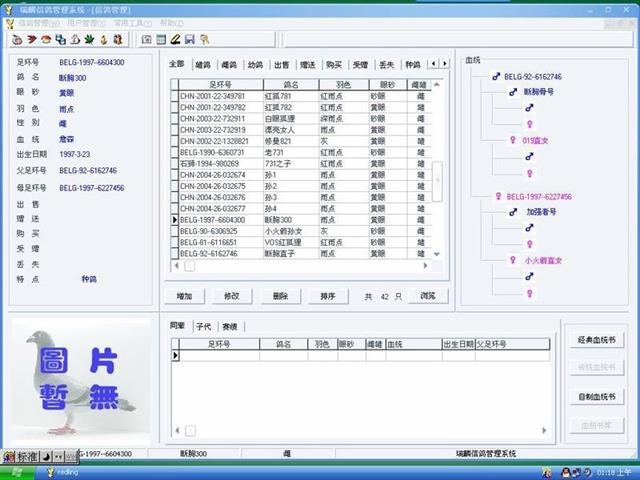Click the overlapping blue windows toolbar icon
Screen dimensions: 640x480
[60, 39]
